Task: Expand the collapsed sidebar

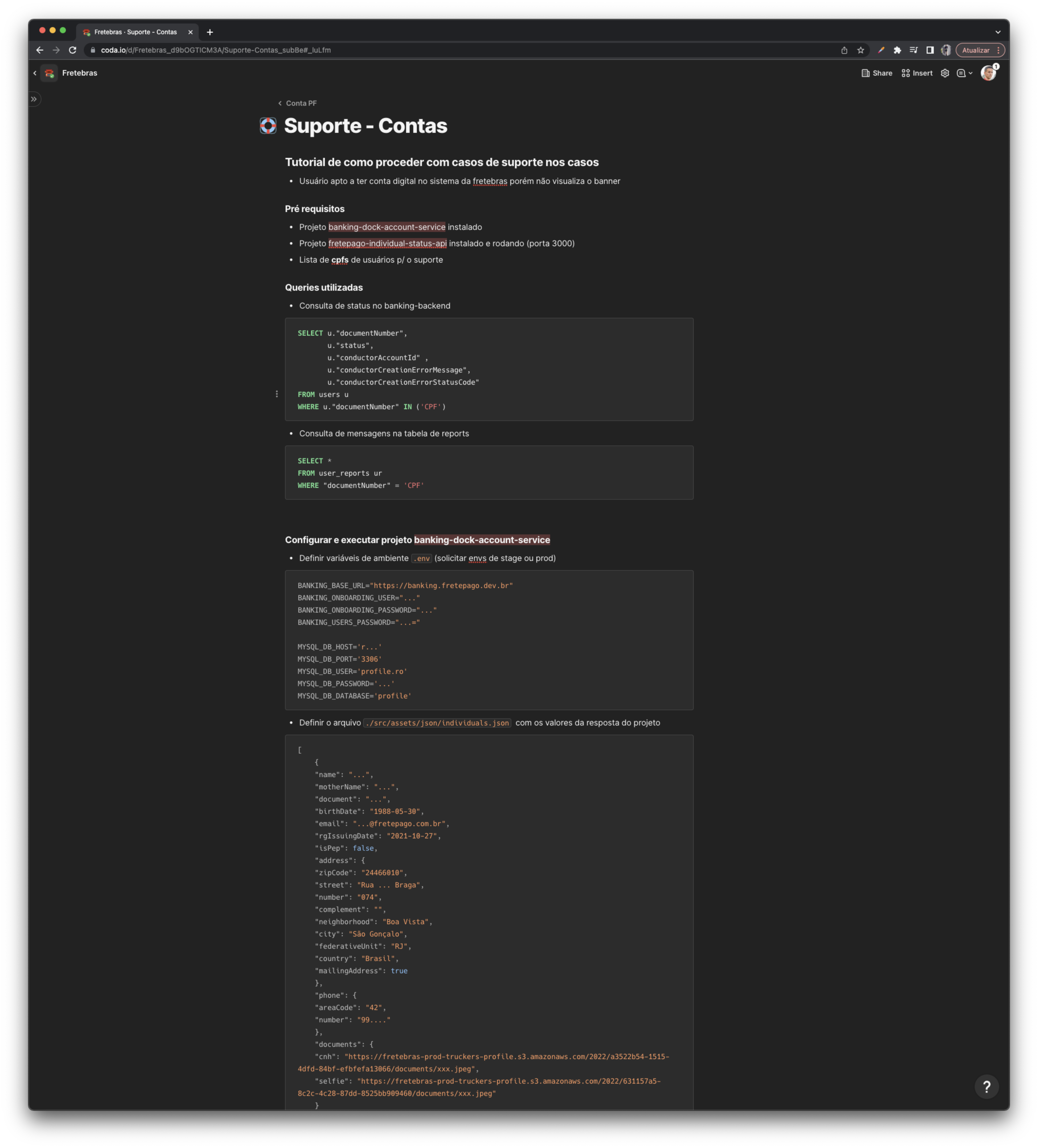Action: point(34,99)
